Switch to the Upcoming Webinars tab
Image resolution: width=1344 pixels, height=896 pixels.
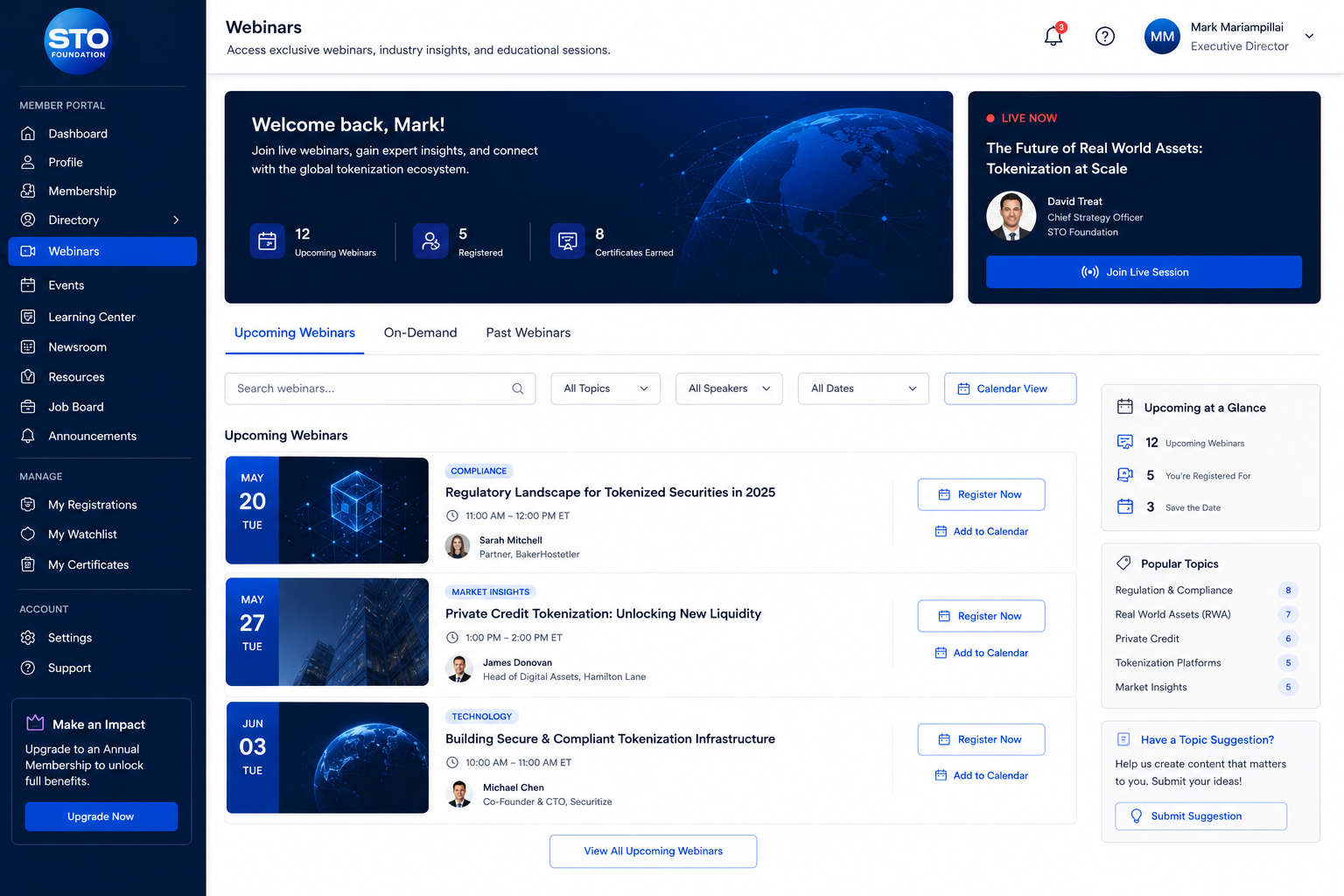(295, 333)
